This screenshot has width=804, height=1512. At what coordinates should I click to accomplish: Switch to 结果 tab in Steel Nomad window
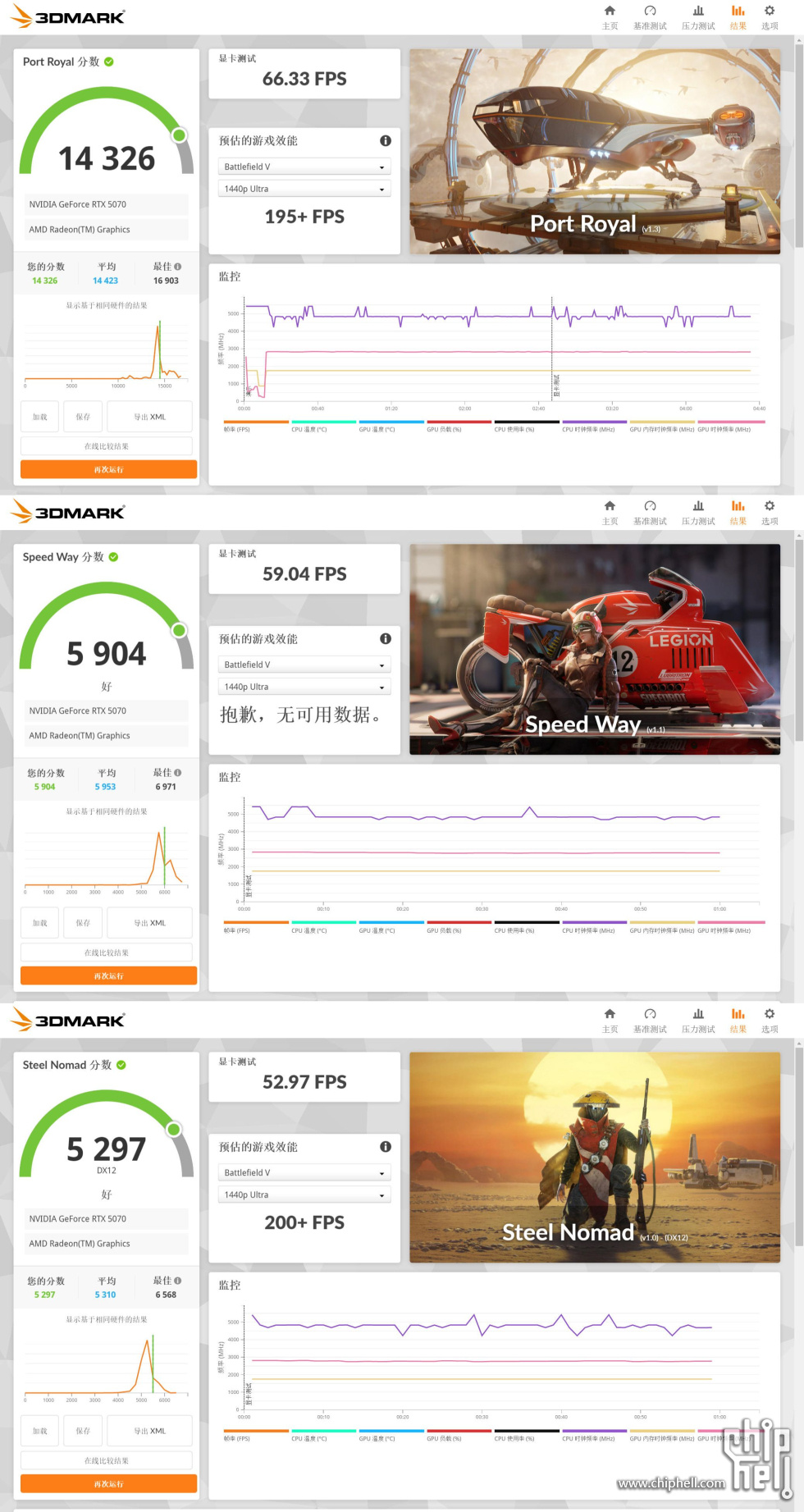pyautogui.click(x=738, y=1020)
